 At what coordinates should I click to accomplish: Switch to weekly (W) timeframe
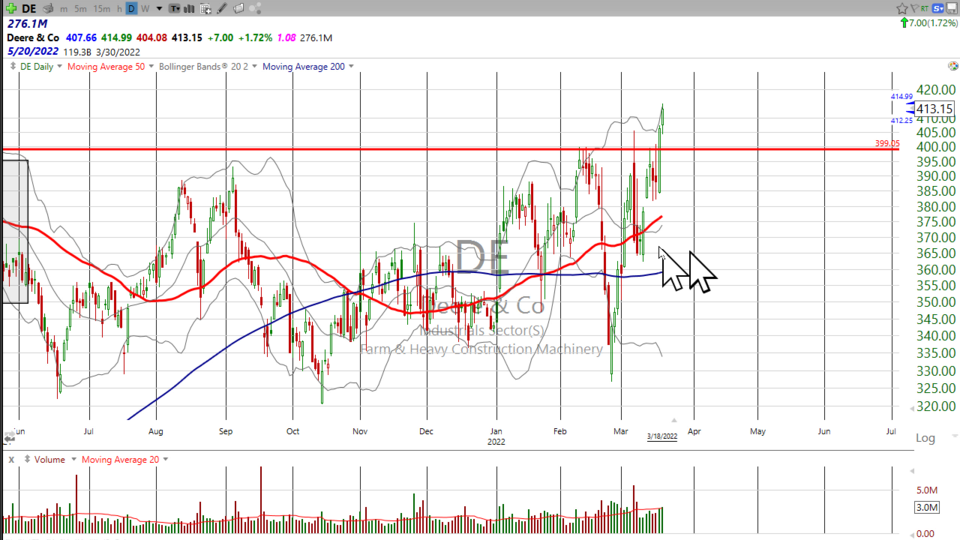[x=145, y=9]
